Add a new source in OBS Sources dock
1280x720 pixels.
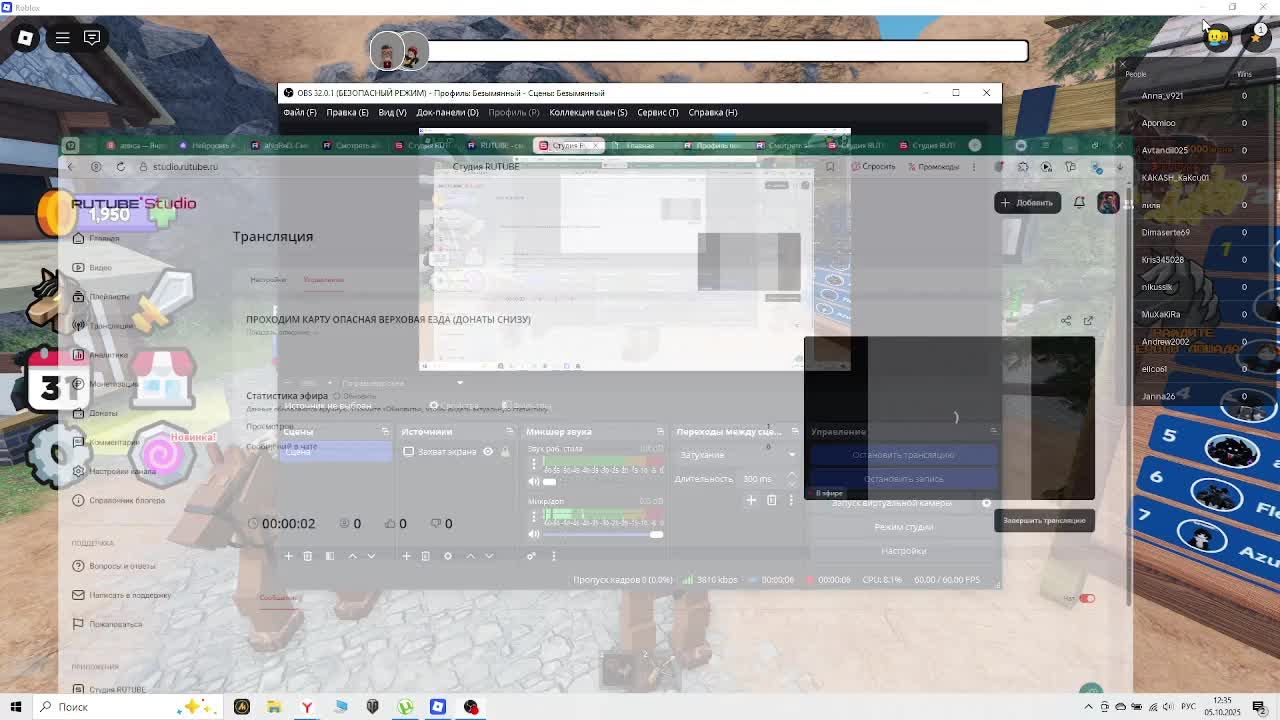click(406, 556)
